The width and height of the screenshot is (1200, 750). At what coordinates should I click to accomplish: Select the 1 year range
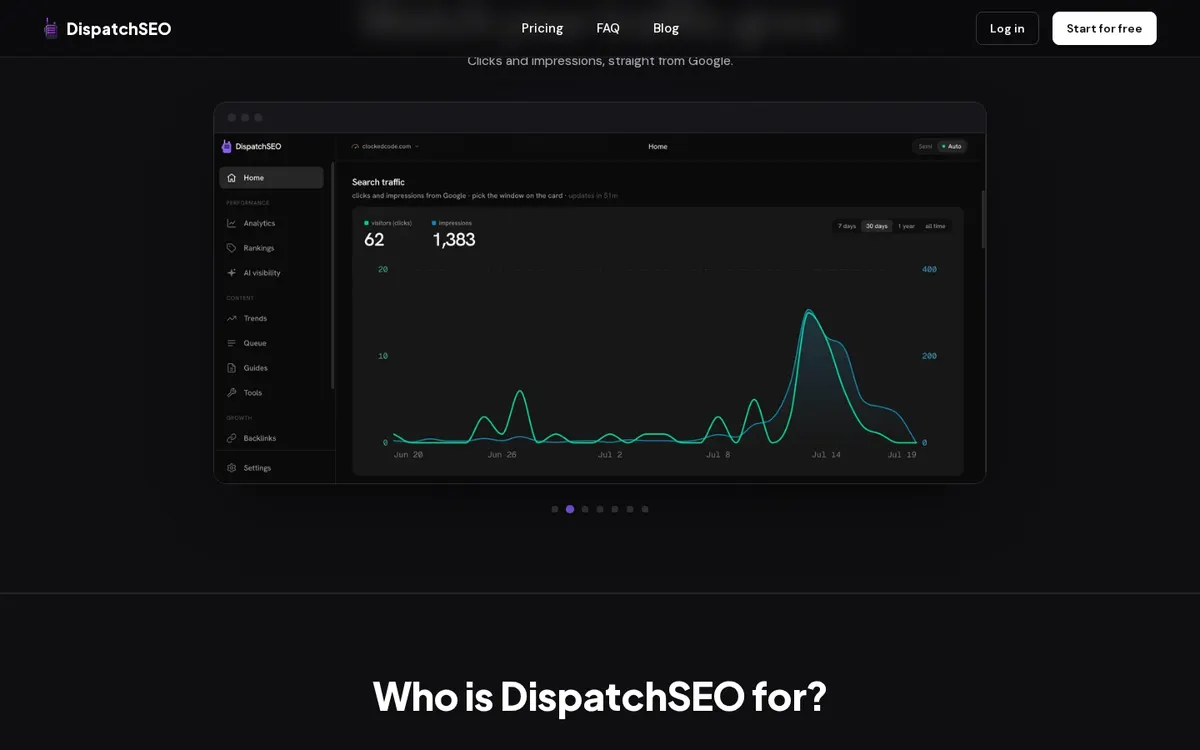(x=906, y=226)
